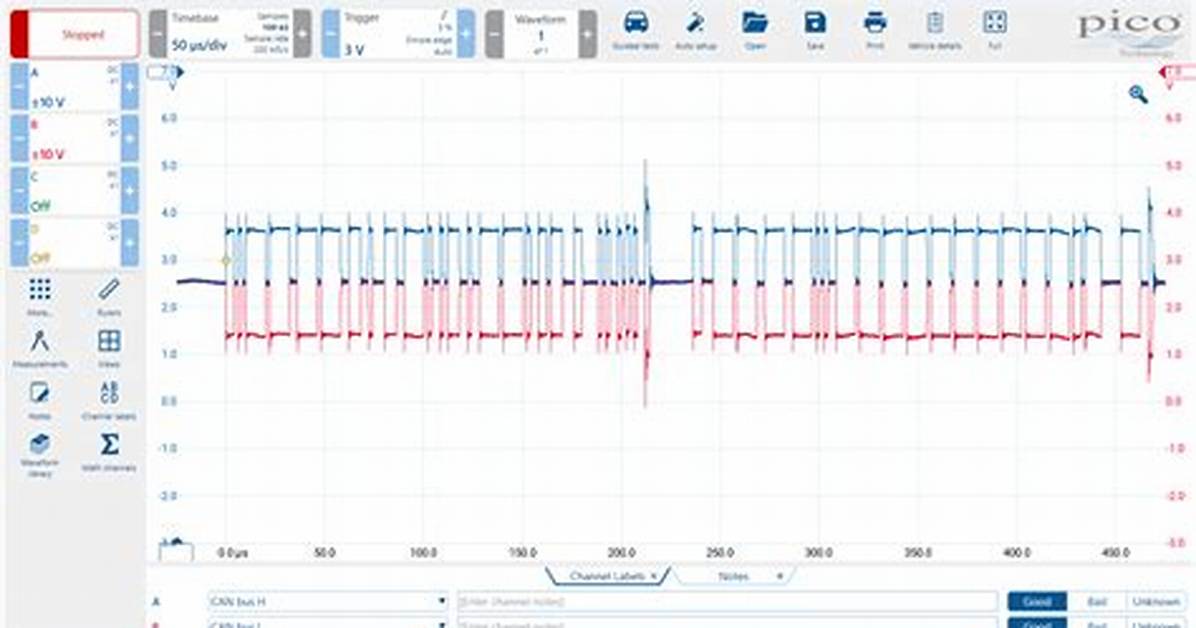Viewport: 1196px width, 628px height.
Task: Decrease Channel B input range
Action: [x=19, y=139]
